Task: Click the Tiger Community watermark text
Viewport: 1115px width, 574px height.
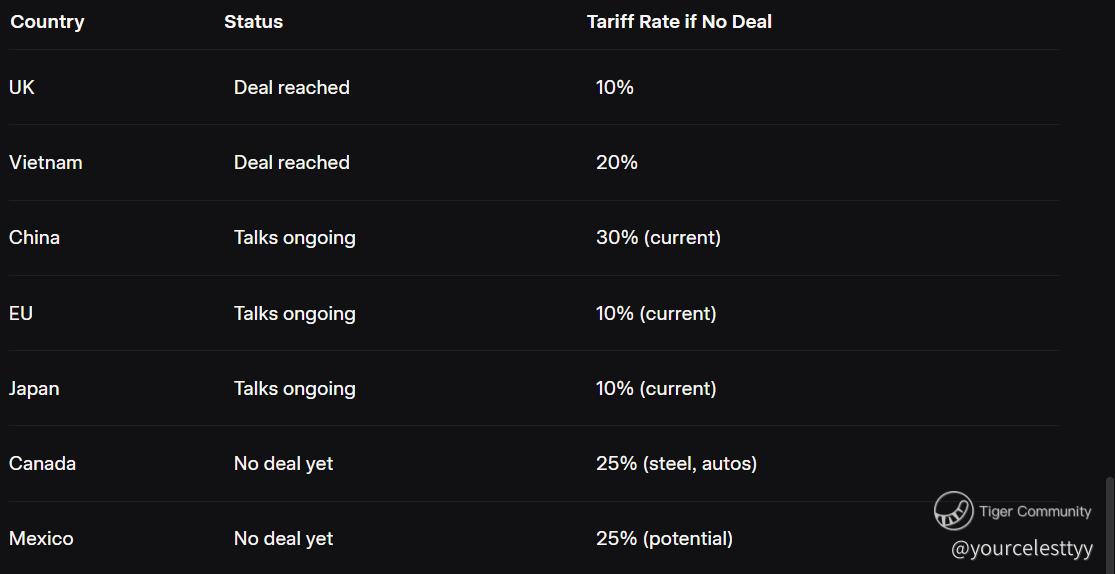Action: tap(1035, 511)
